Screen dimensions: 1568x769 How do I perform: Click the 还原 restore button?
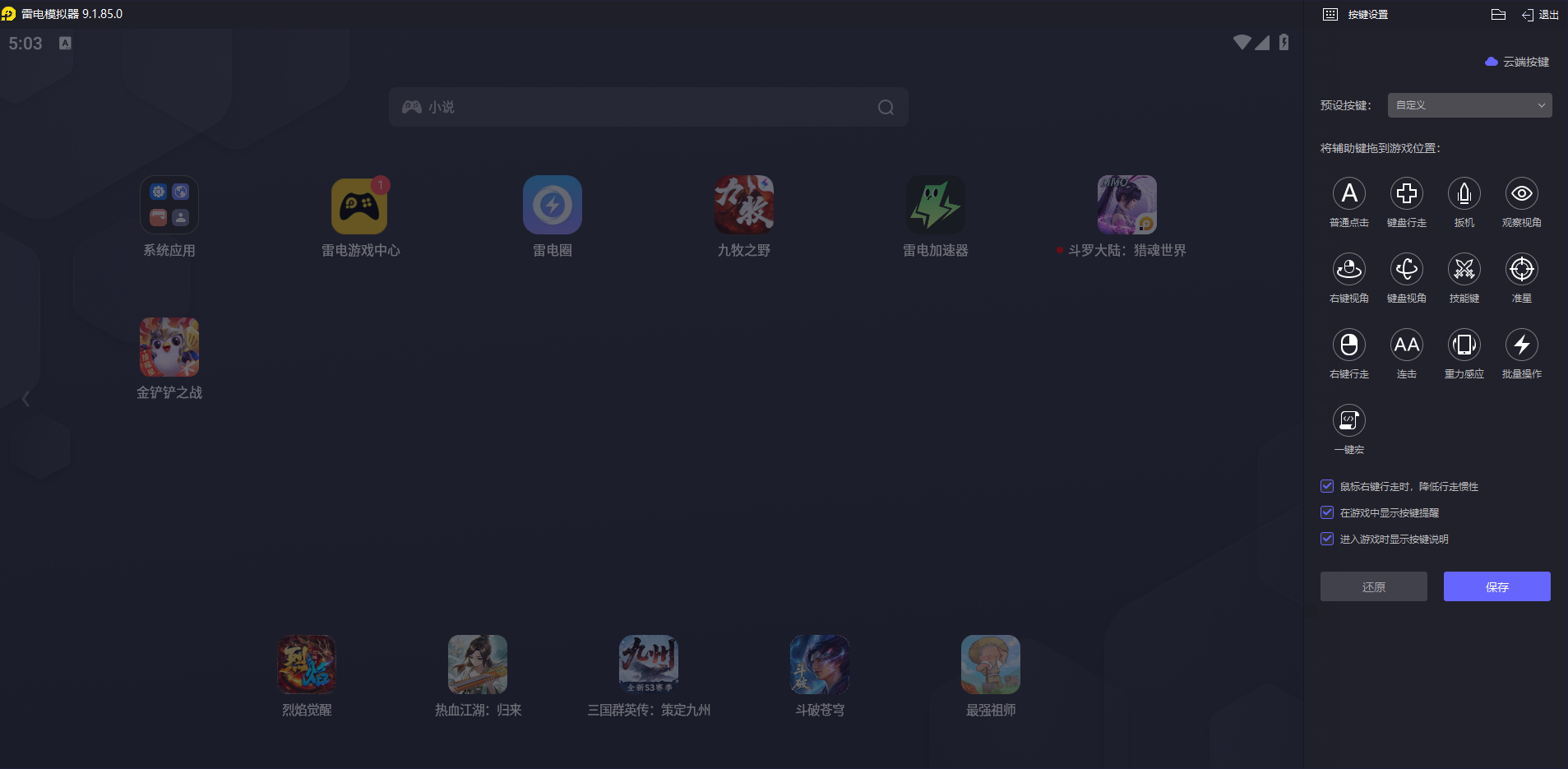click(x=1374, y=586)
